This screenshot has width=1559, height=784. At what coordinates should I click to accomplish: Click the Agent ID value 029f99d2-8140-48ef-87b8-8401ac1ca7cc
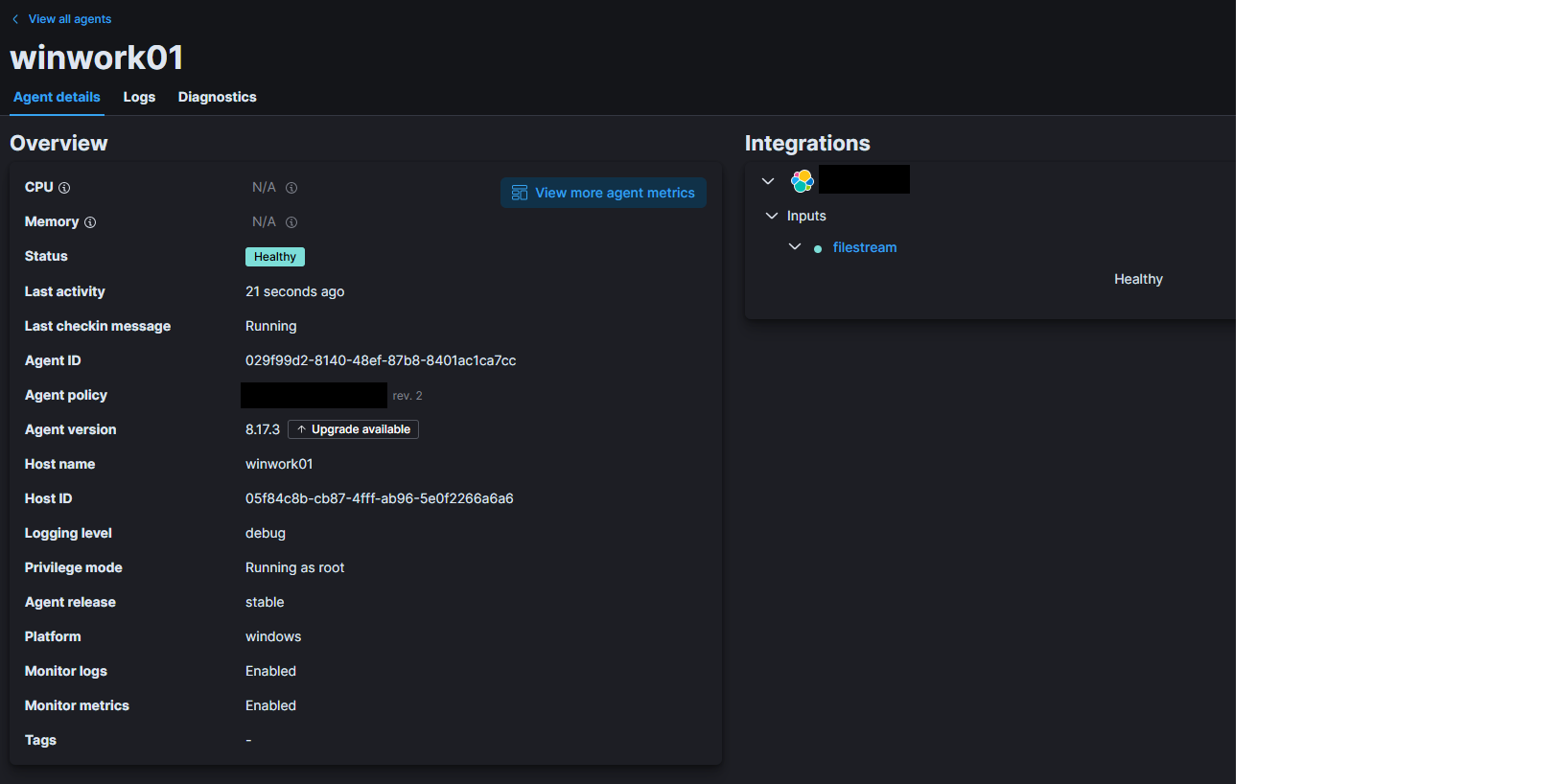(381, 360)
